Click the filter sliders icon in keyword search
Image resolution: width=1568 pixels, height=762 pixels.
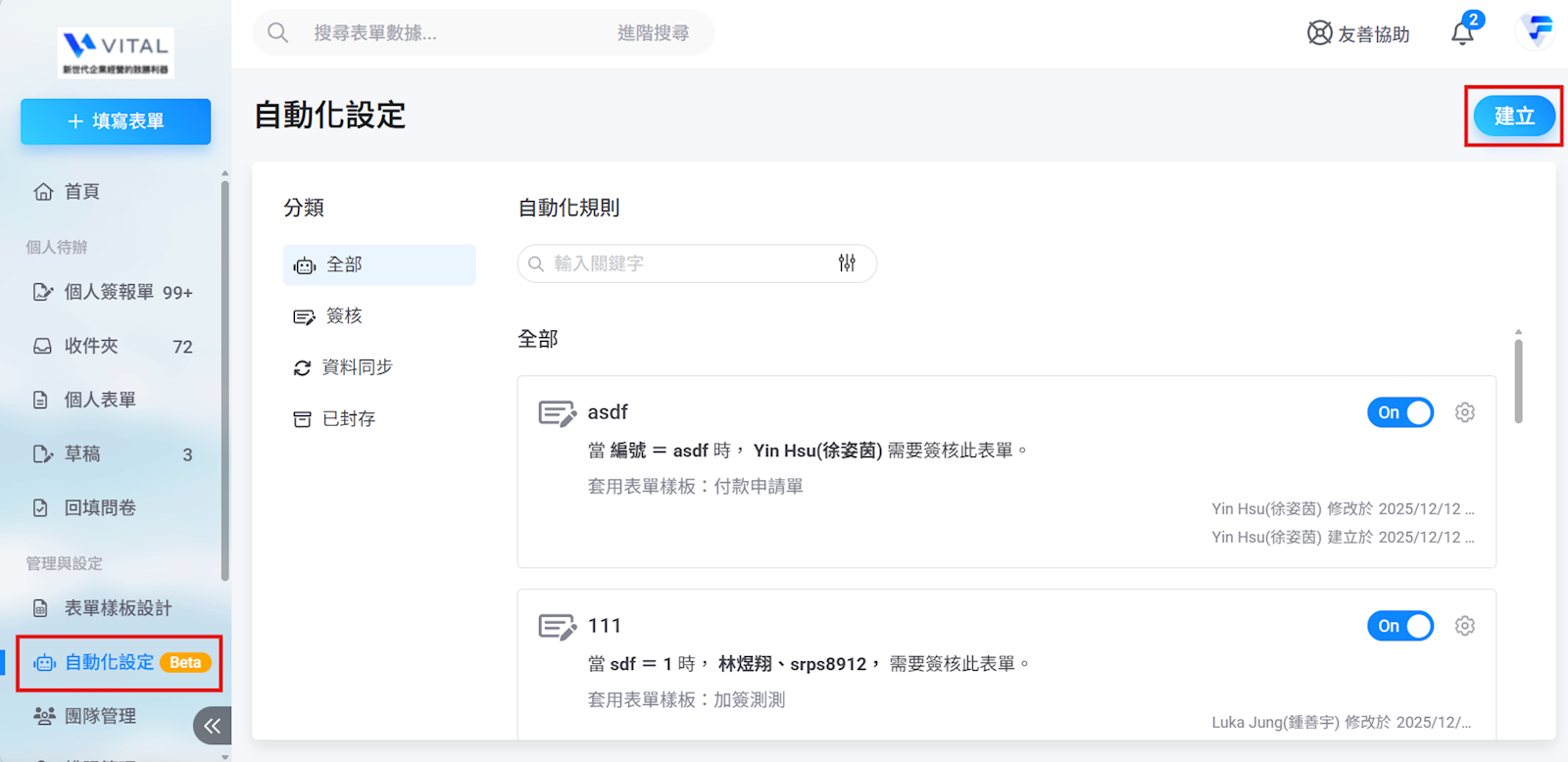[847, 262]
